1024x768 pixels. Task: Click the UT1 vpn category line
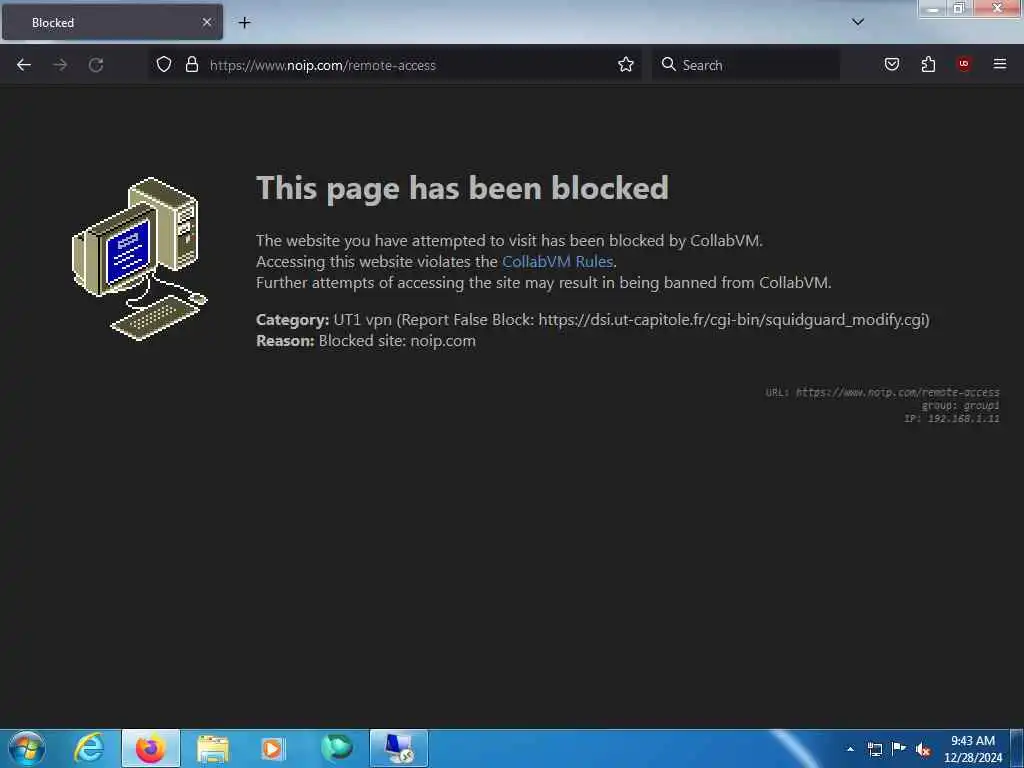[592, 319]
